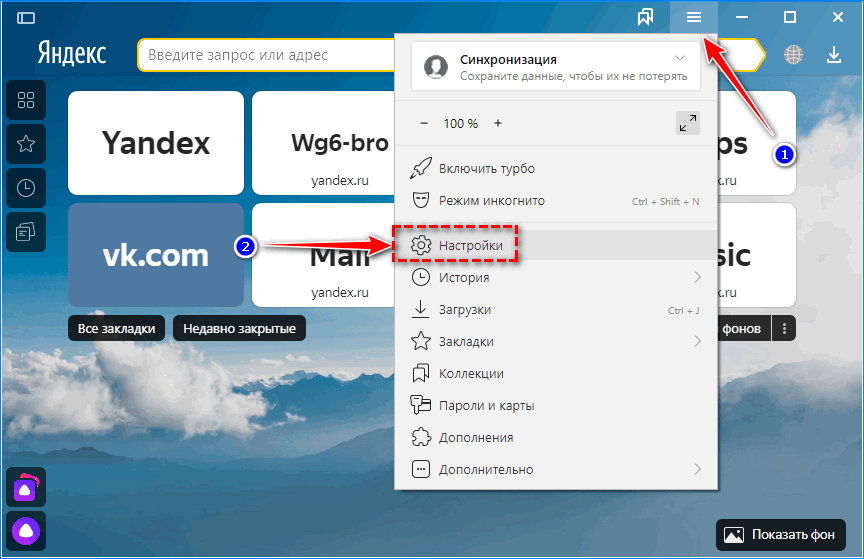
Task: Open the bookmarks icon in title bar
Action: pos(646,17)
